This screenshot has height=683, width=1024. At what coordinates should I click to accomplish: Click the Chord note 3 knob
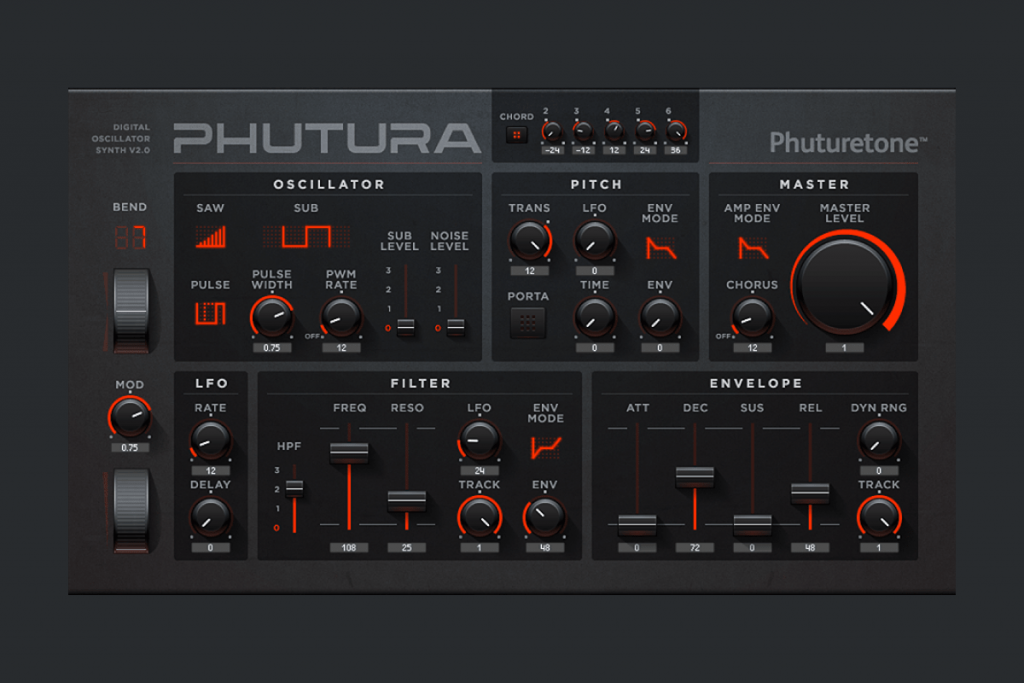[583, 131]
